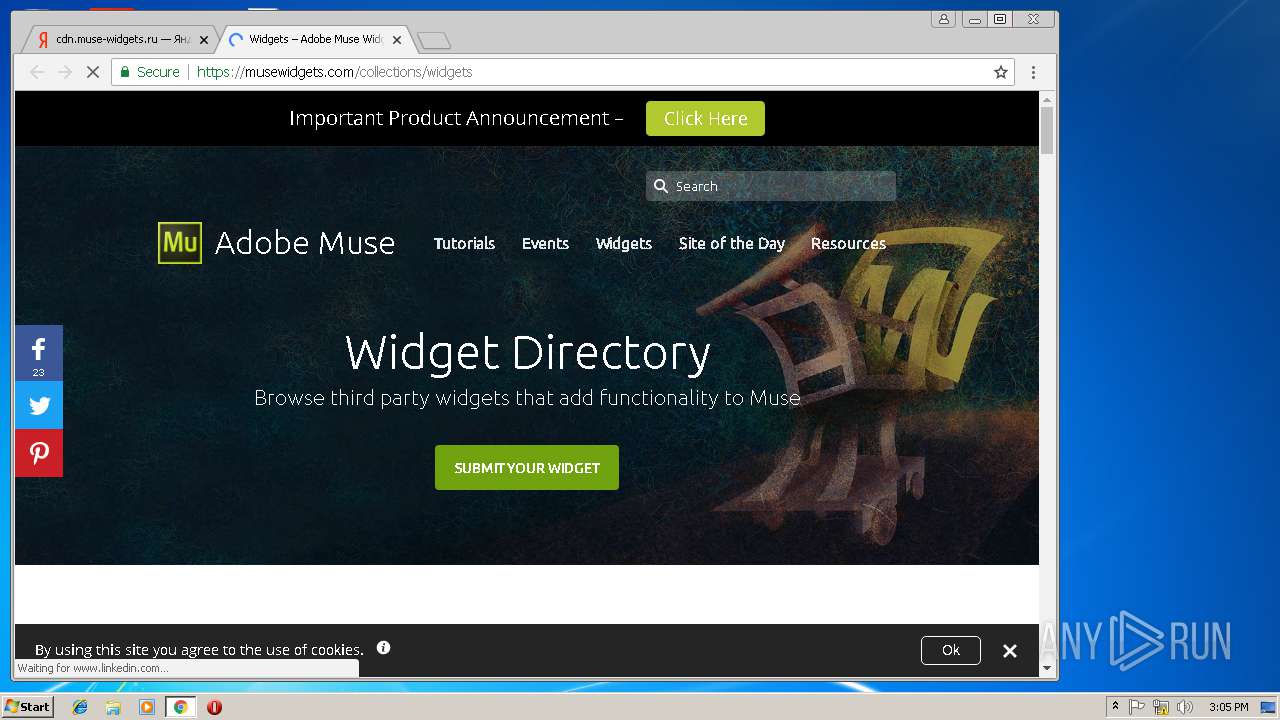Go back in browser history
The width and height of the screenshot is (1280, 720).
(x=37, y=72)
